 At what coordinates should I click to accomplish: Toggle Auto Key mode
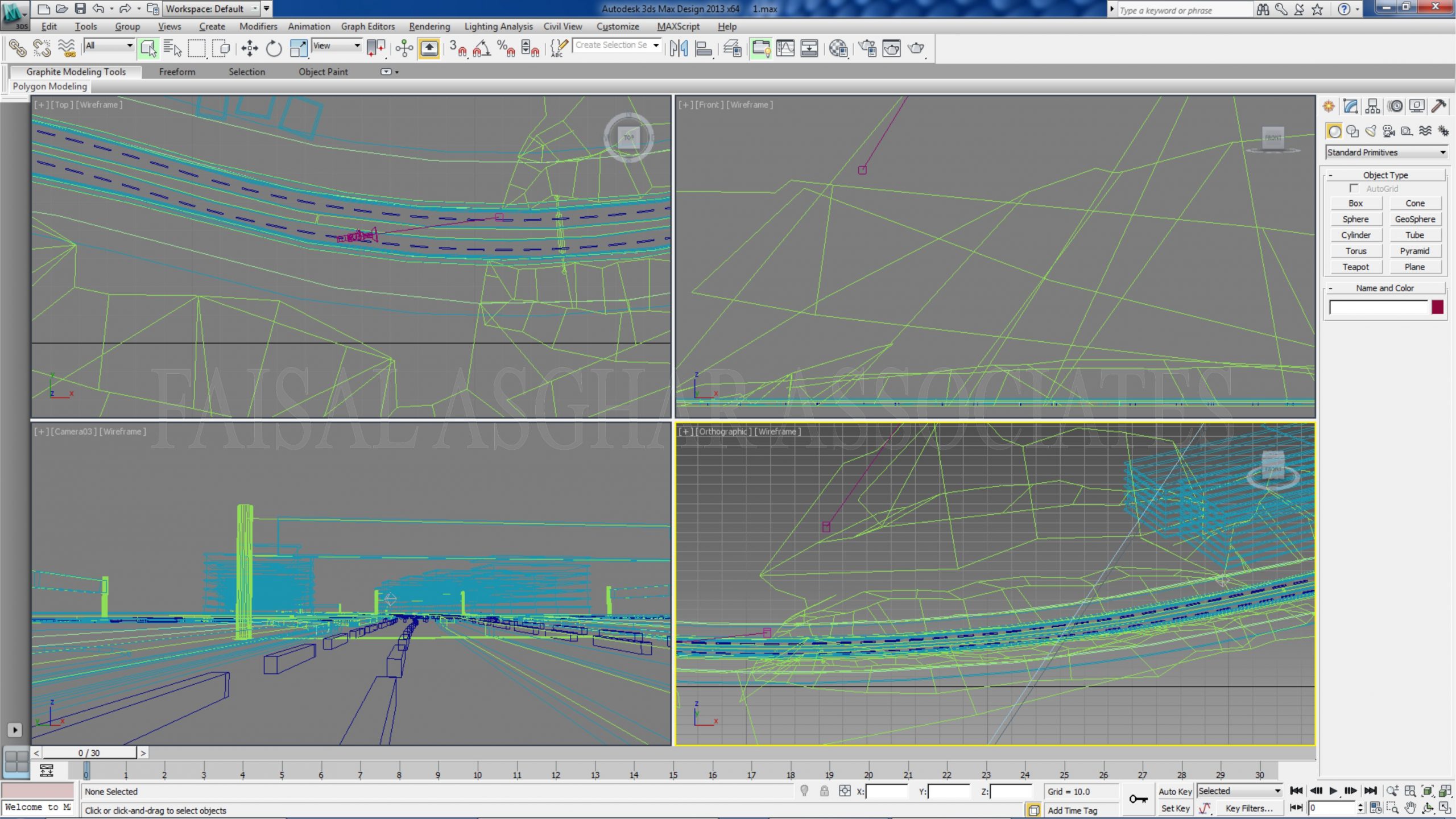click(1174, 791)
